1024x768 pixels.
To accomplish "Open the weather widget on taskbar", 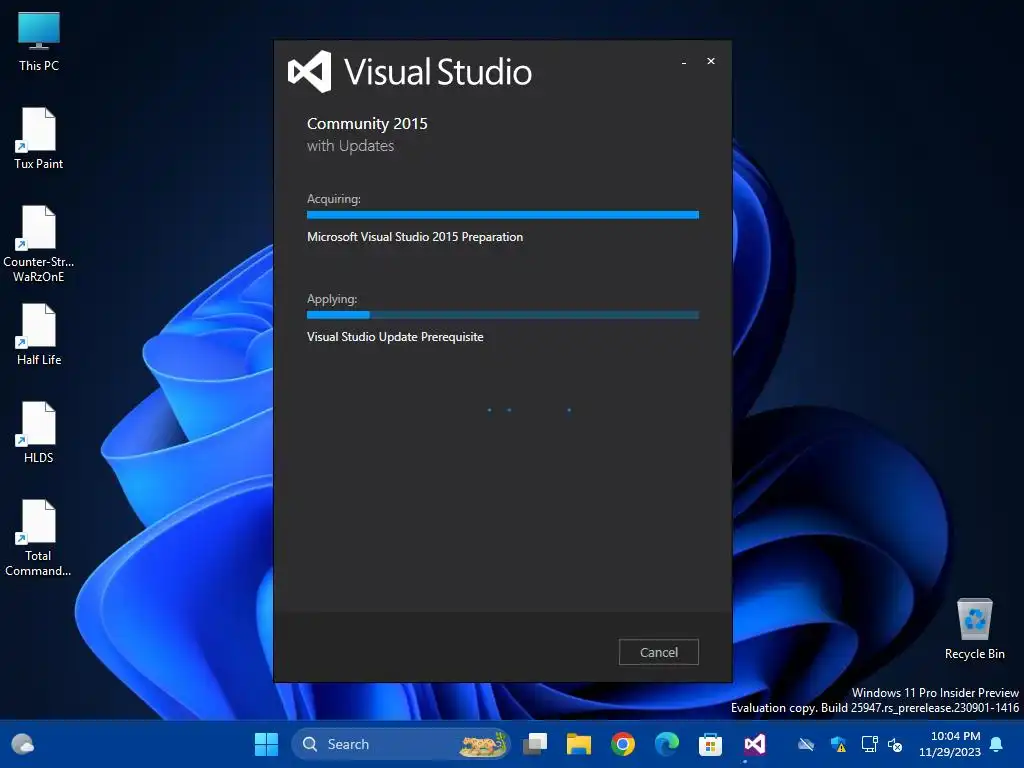I will click(x=23, y=744).
